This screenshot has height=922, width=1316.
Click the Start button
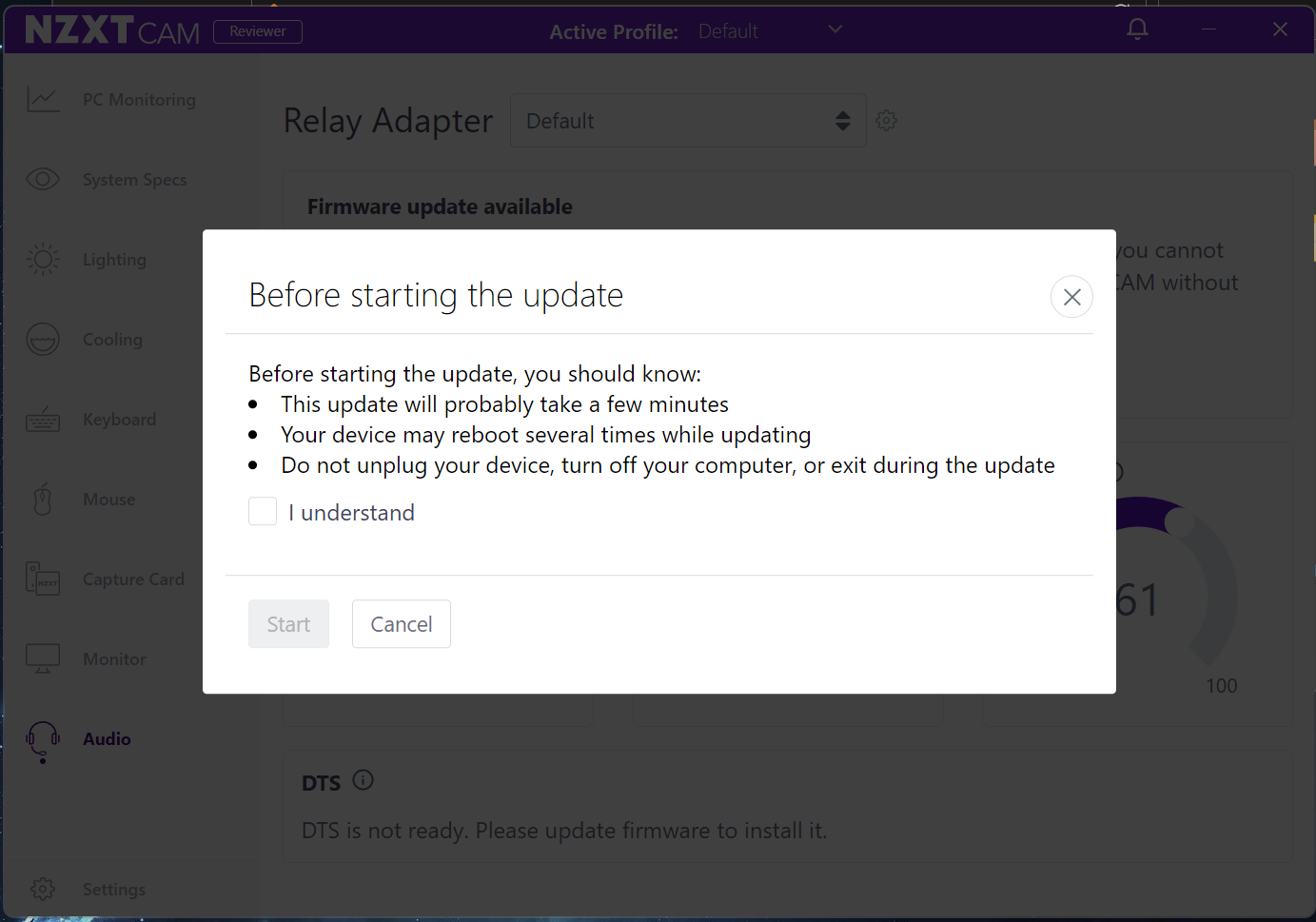[x=288, y=624]
